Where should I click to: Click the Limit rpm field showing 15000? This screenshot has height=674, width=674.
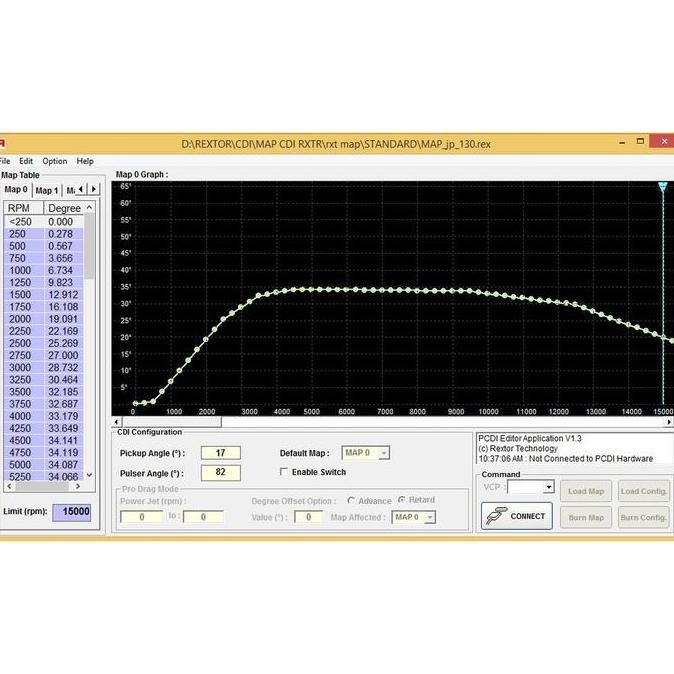pyautogui.click(x=72, y=512)
